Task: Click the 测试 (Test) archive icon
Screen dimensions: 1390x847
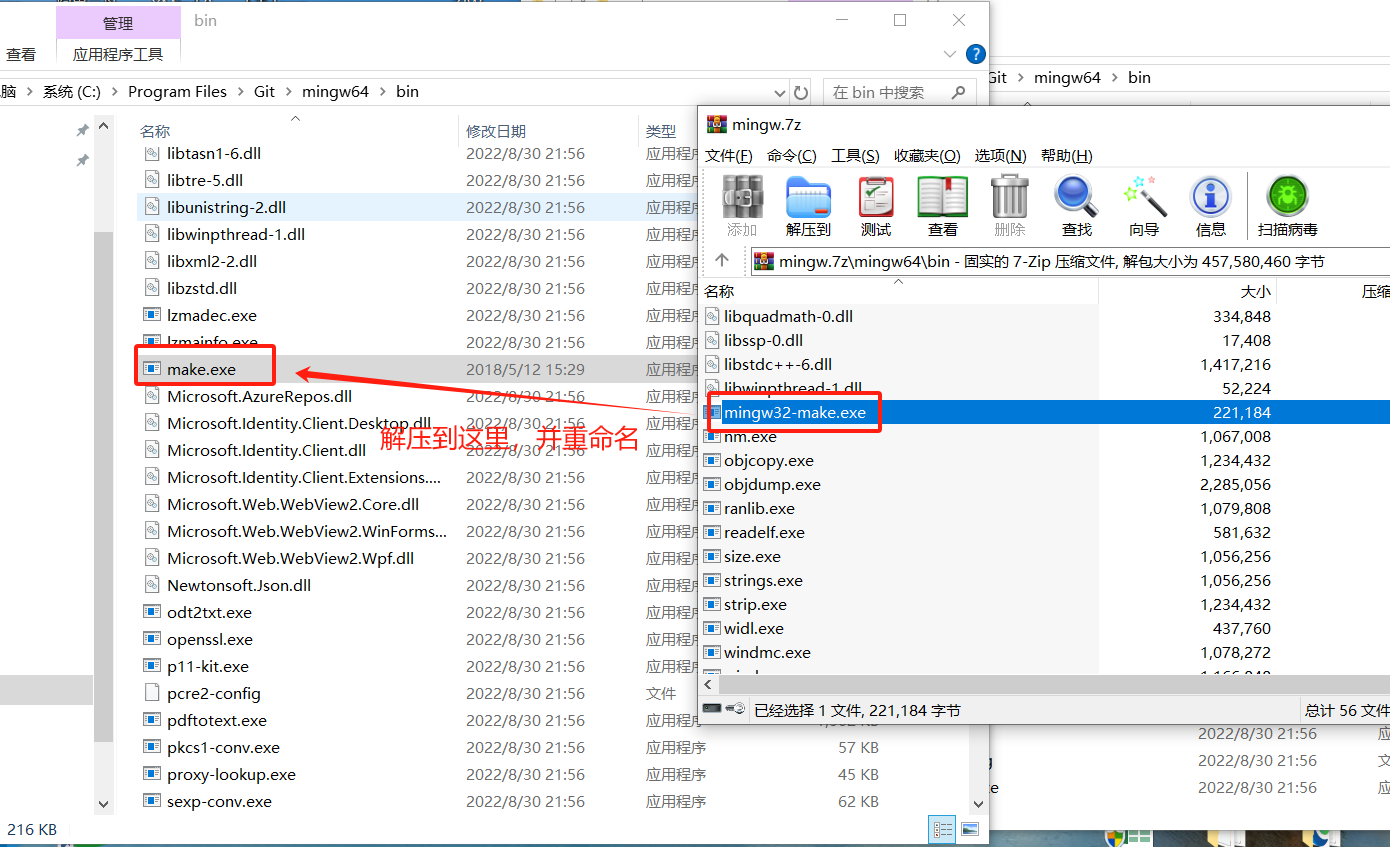Action: (876, 205)
